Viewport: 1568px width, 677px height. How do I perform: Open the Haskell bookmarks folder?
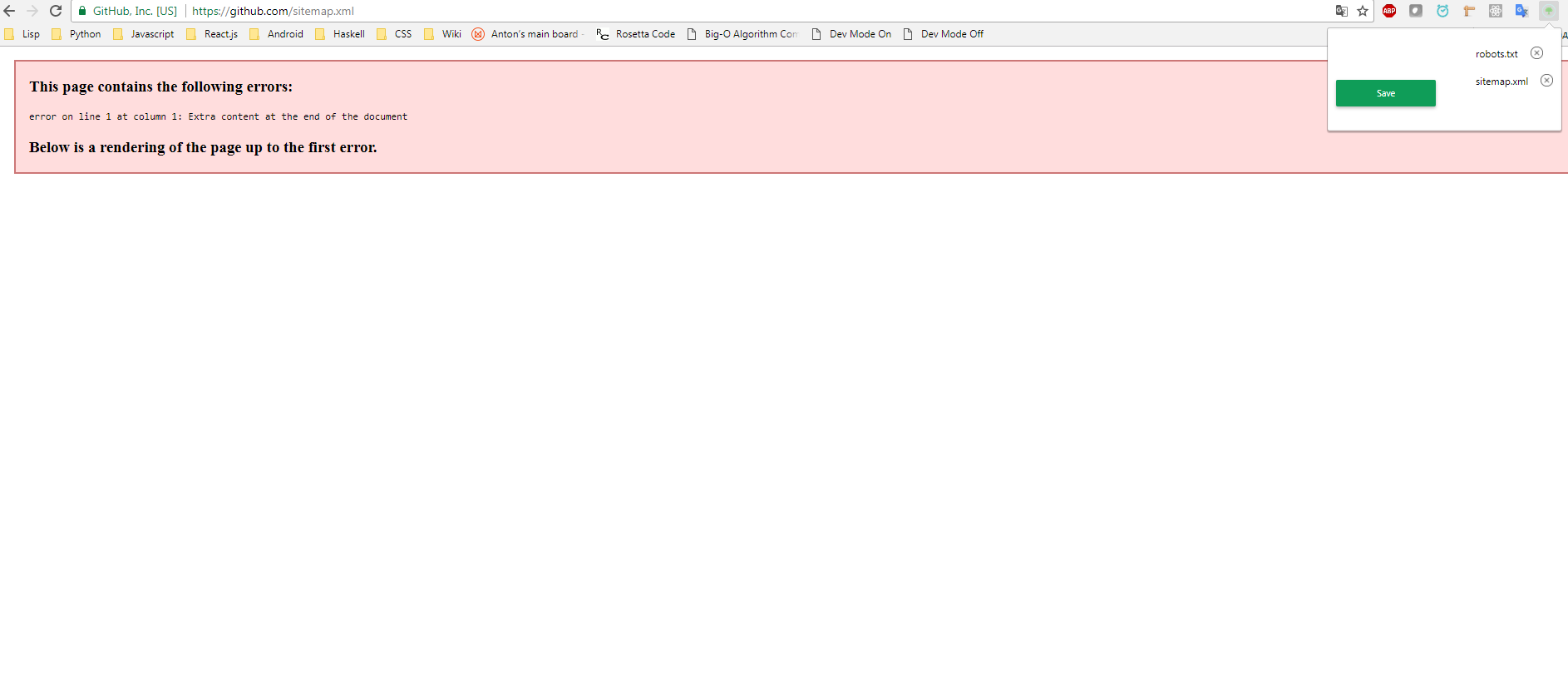340,34
